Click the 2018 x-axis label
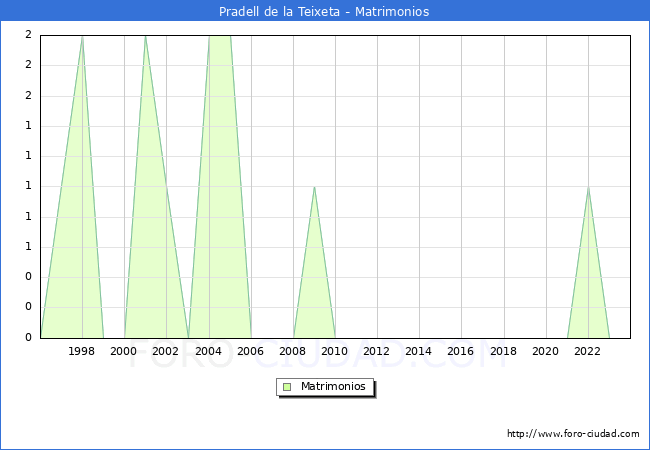Viewport: 650px width, 450px height. (503, 351)
